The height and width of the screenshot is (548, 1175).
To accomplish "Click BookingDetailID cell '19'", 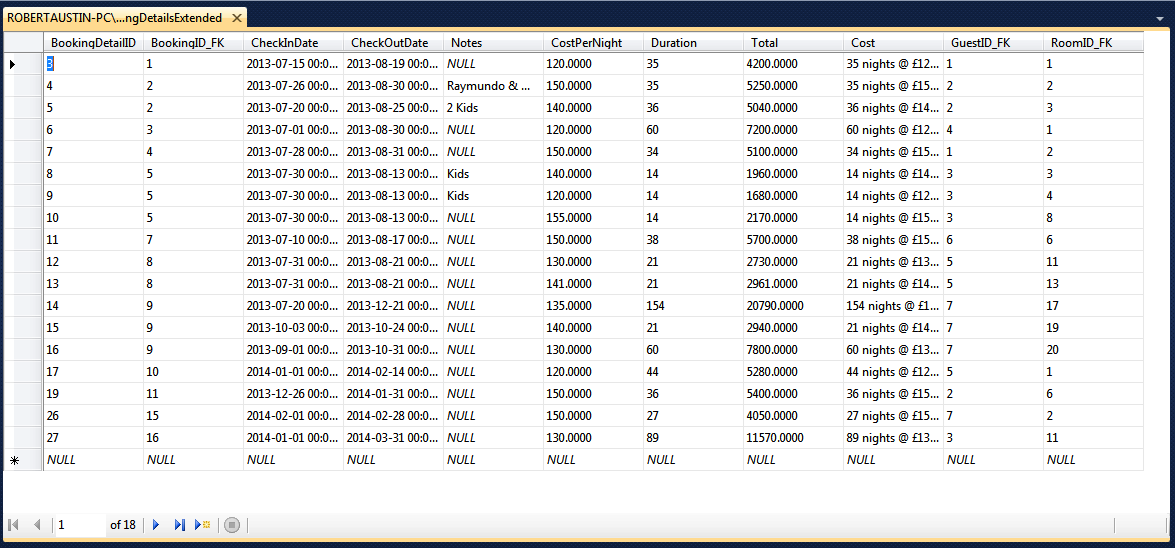I will pos(94,394).
